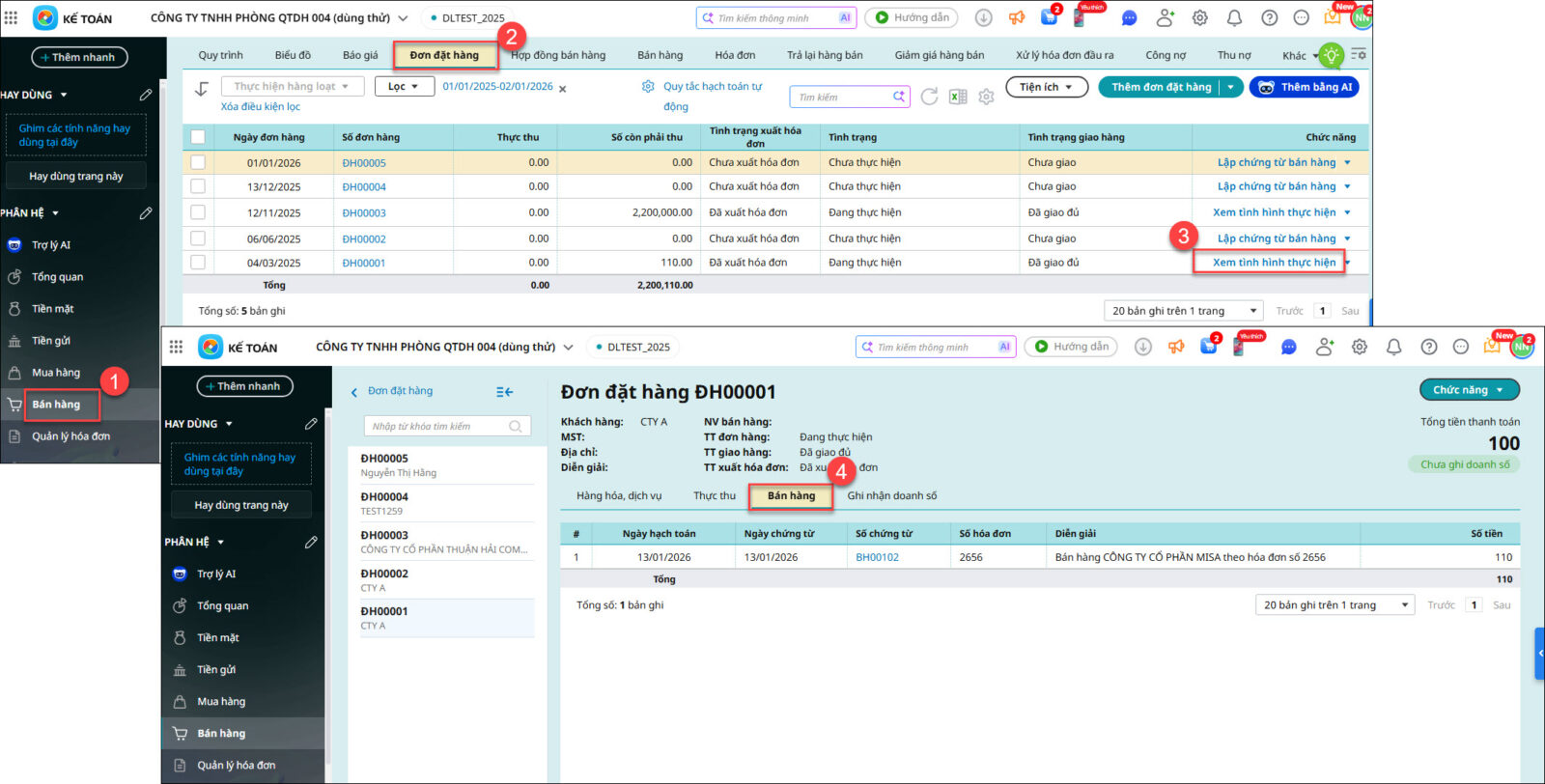Screen dimensions: 1545x784
Task: Switch to the Hóa đơn tab
Action: (735, 55)
